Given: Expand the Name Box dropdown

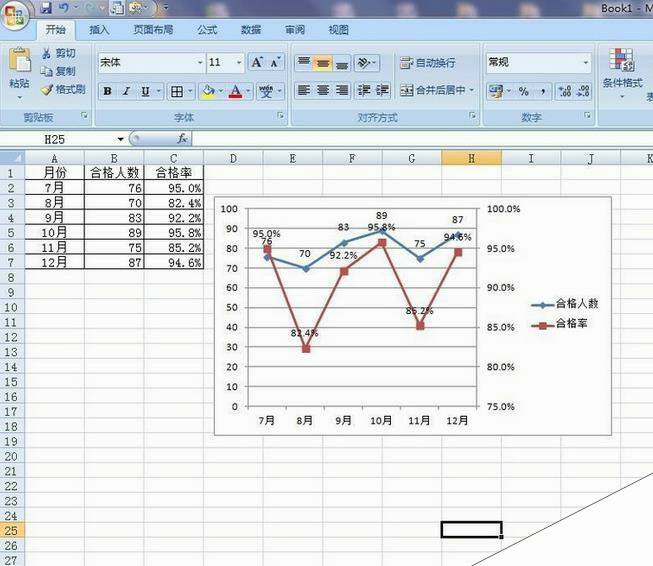Looking at the screenshot, I should 120,139.
